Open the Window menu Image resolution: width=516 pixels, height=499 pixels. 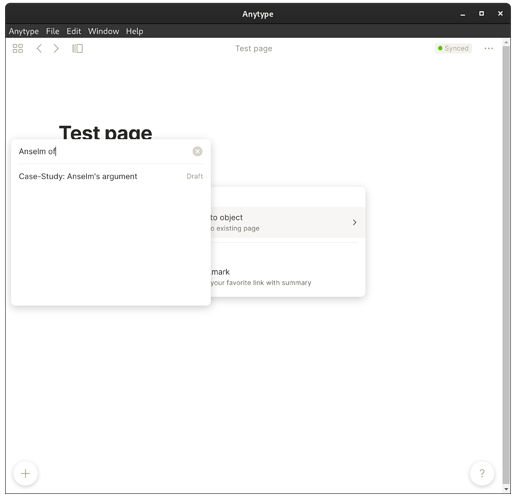point(104,31)
